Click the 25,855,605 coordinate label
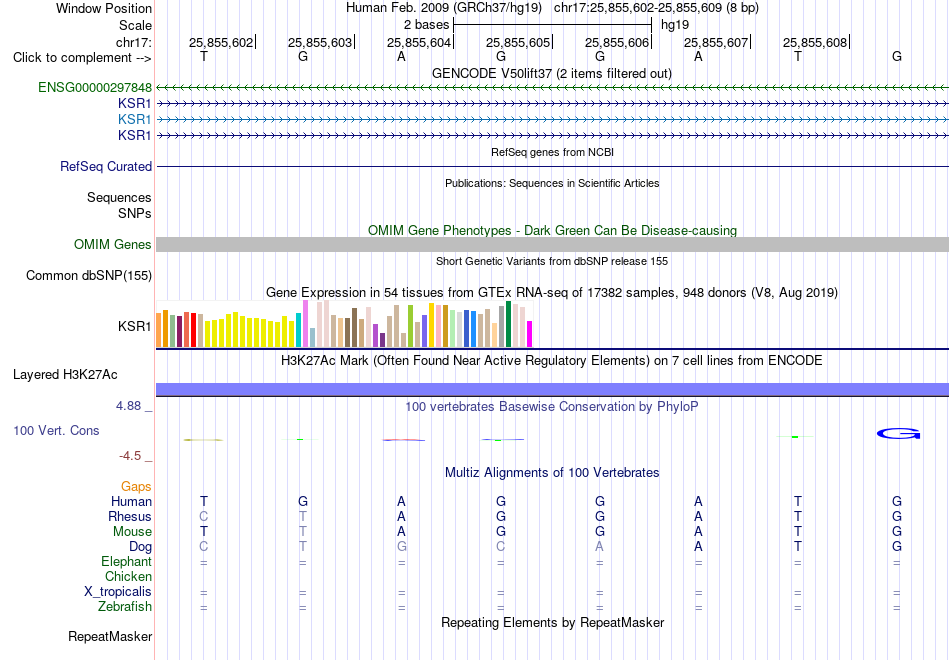This screenshot has width=950, height=660. click(x=517, y=43)
